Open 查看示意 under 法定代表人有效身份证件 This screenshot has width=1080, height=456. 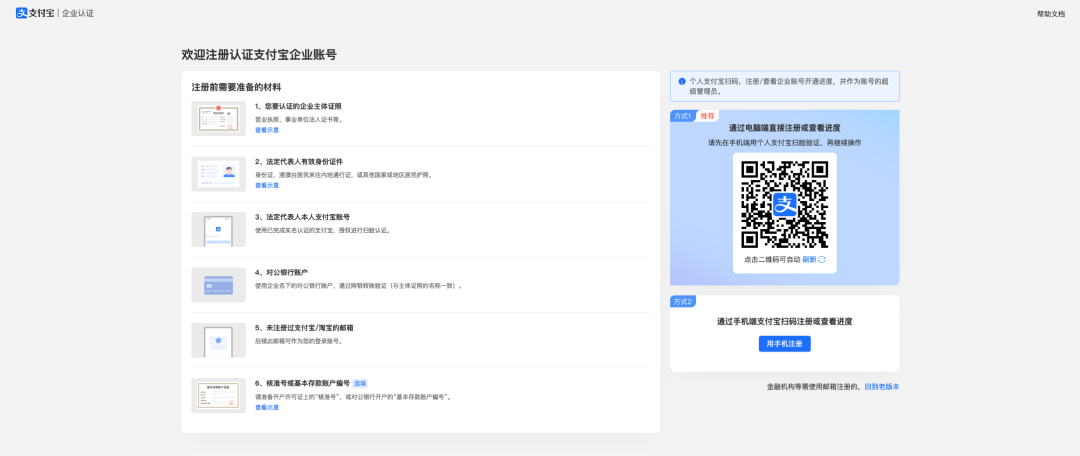[x=267, y=185]
